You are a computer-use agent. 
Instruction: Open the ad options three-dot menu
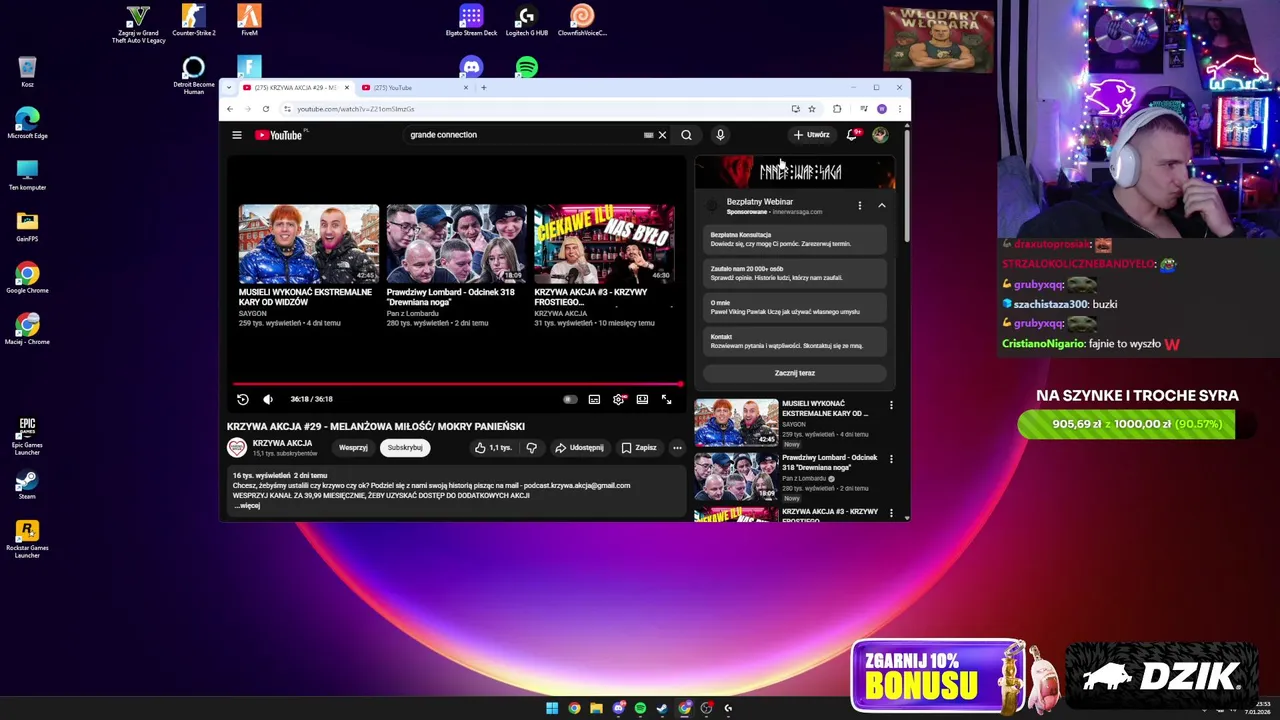click(x=860, y=206)
